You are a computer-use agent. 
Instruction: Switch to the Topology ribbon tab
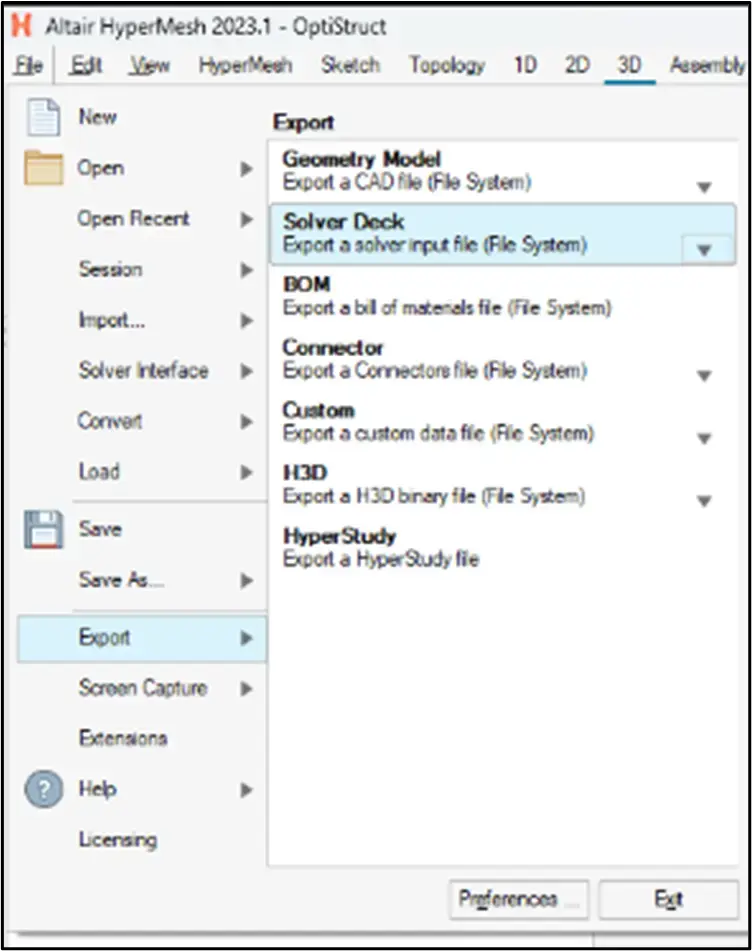pyautogui.click(x=448, y=65)
